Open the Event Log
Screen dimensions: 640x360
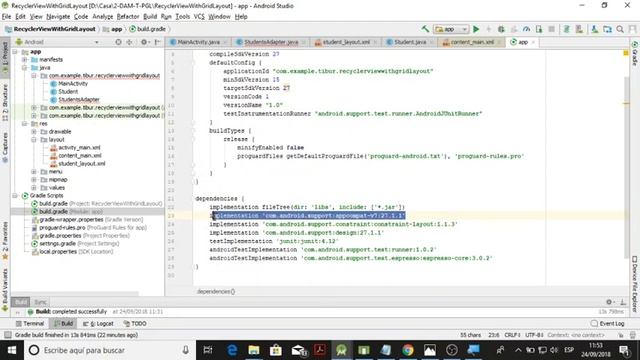coord(607,323)
